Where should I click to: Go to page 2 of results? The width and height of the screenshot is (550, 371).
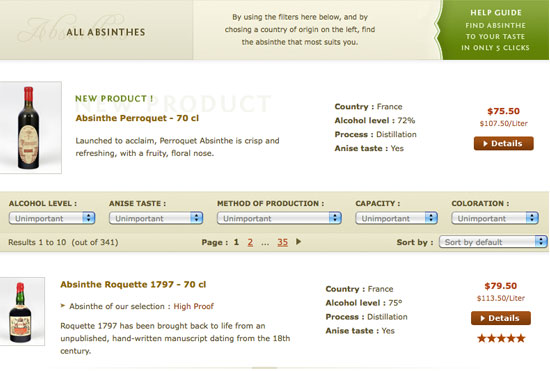(250, 242)
